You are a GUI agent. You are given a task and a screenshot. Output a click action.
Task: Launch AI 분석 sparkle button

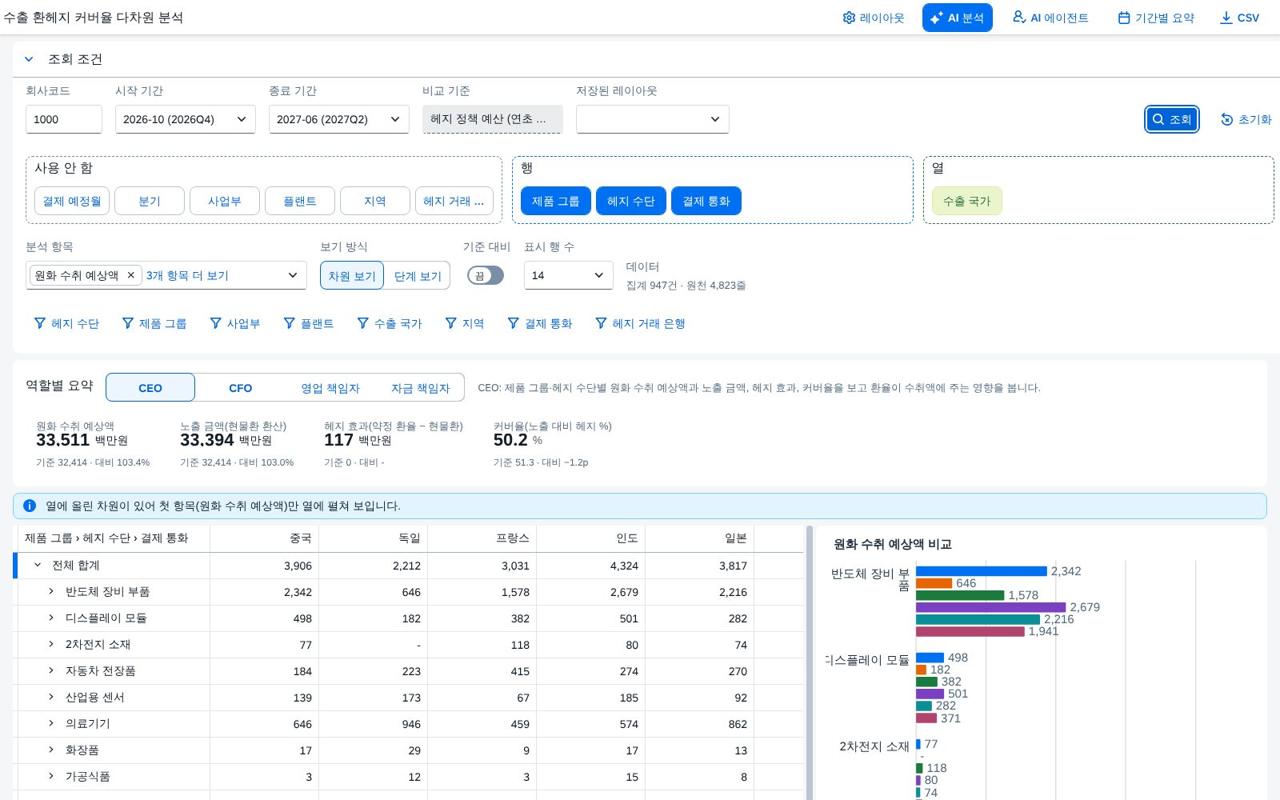point(957,18)
